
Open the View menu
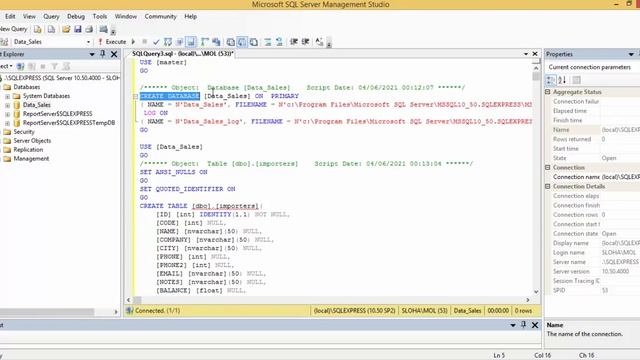pyautogui.click(x=29, y=16)
